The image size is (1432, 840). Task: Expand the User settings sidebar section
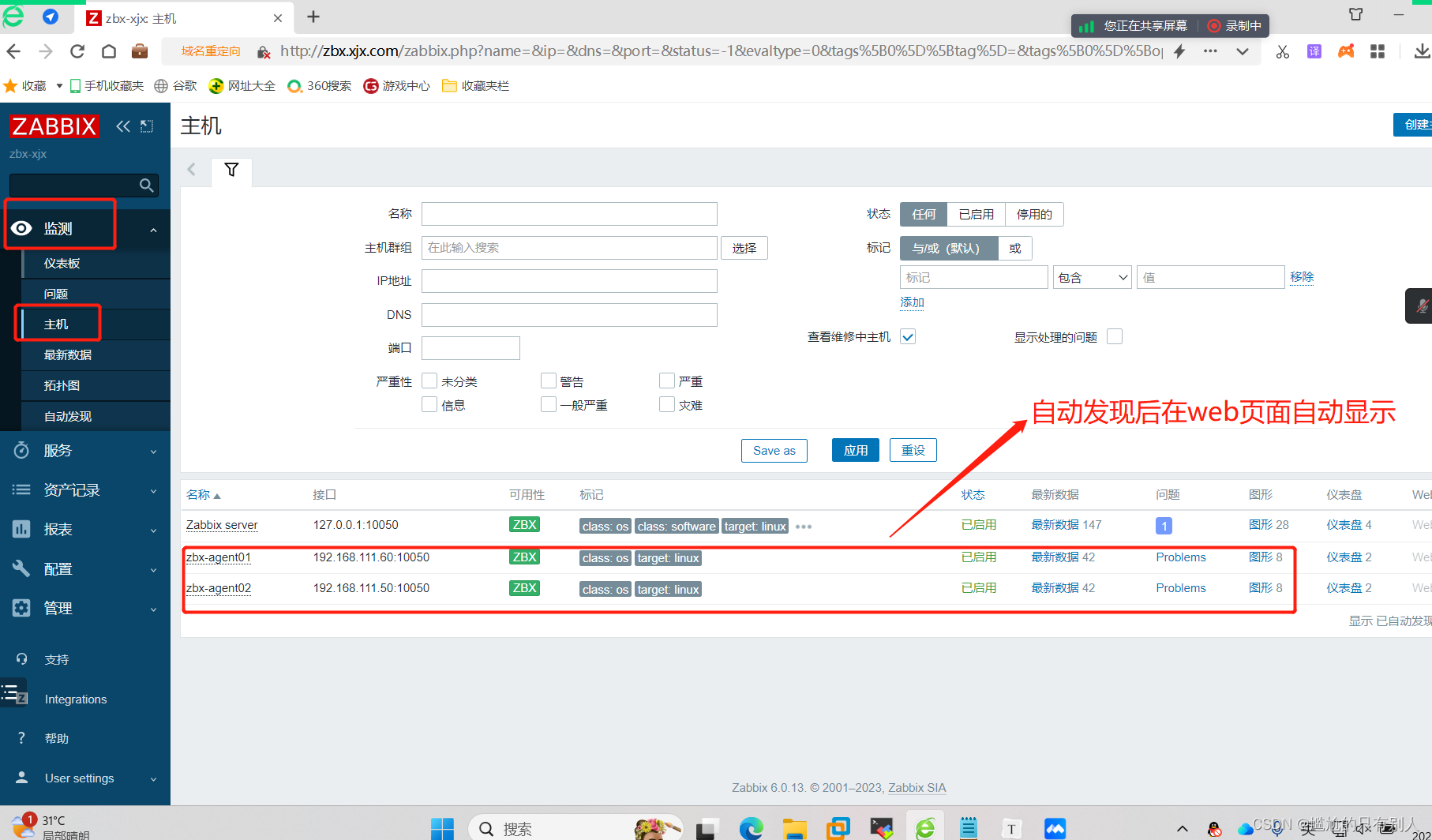click(85, 778)
